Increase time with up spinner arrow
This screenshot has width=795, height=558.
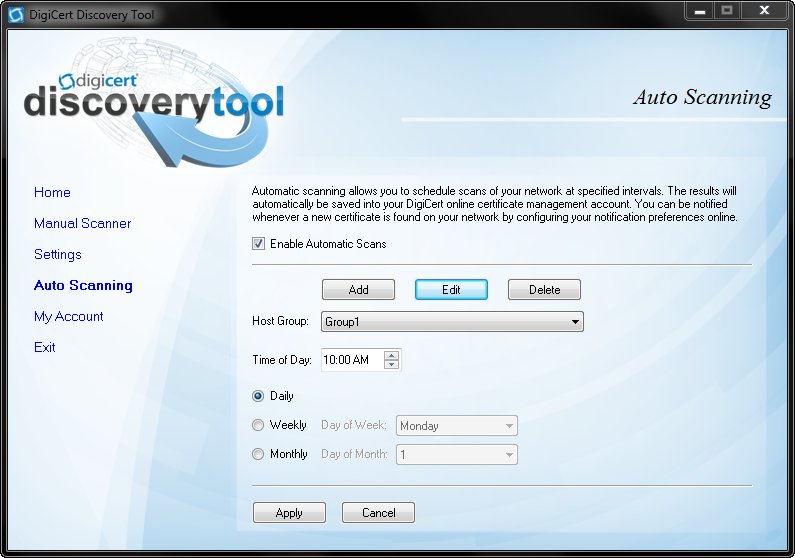391,355
